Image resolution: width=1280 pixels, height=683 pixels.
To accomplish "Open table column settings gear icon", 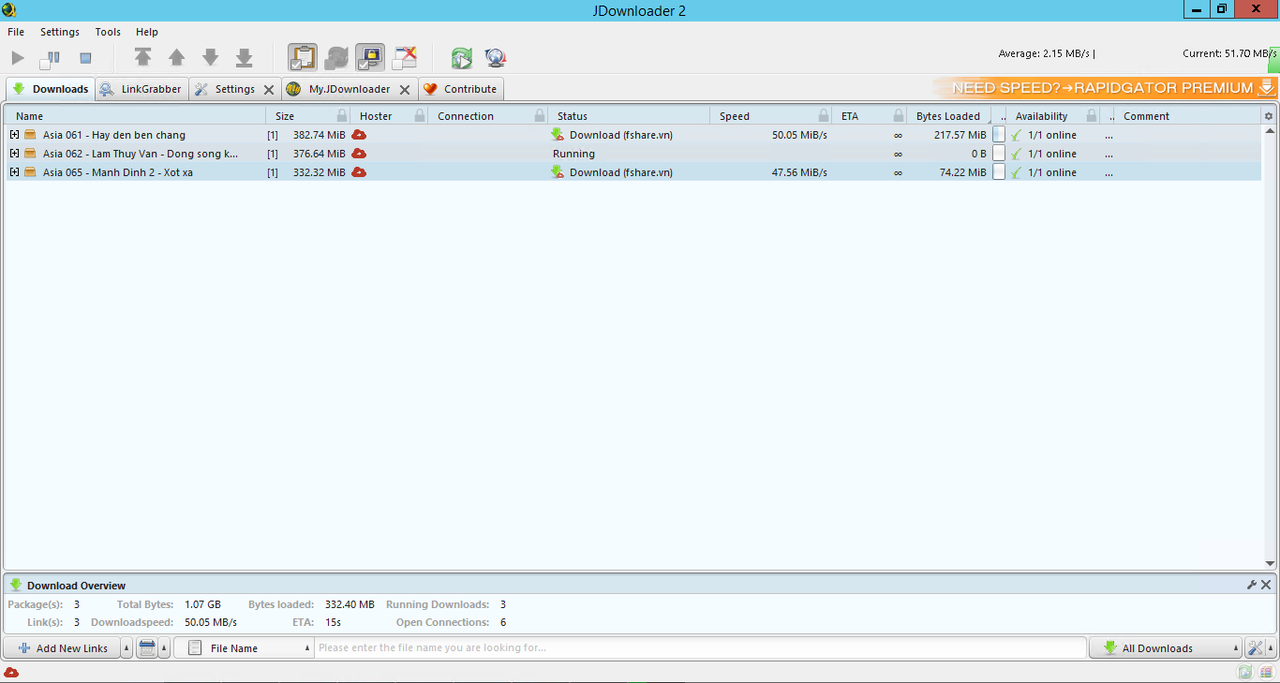I will 1269,116.
